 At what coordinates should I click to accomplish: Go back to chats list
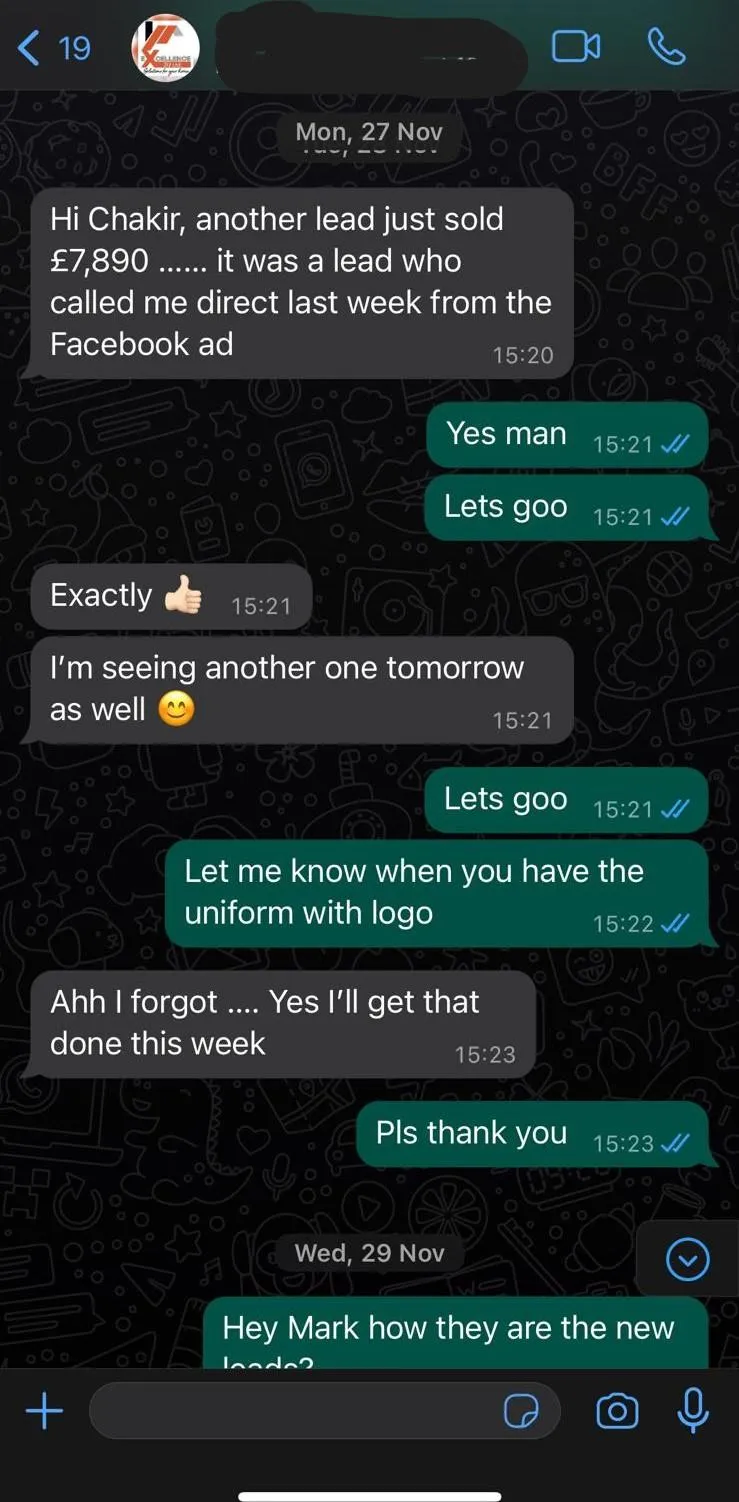[54, 47]
